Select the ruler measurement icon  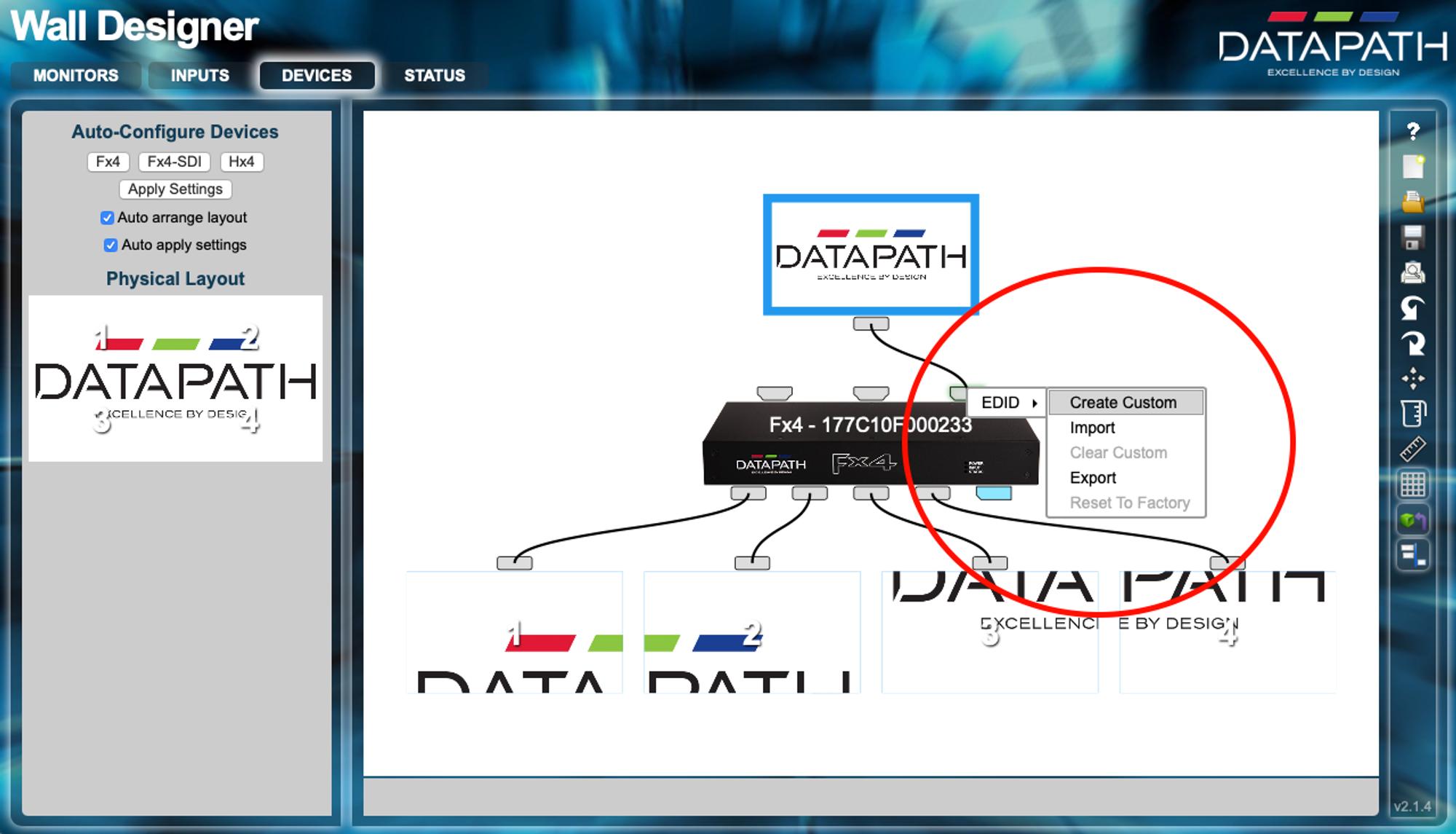[1412, 449]
